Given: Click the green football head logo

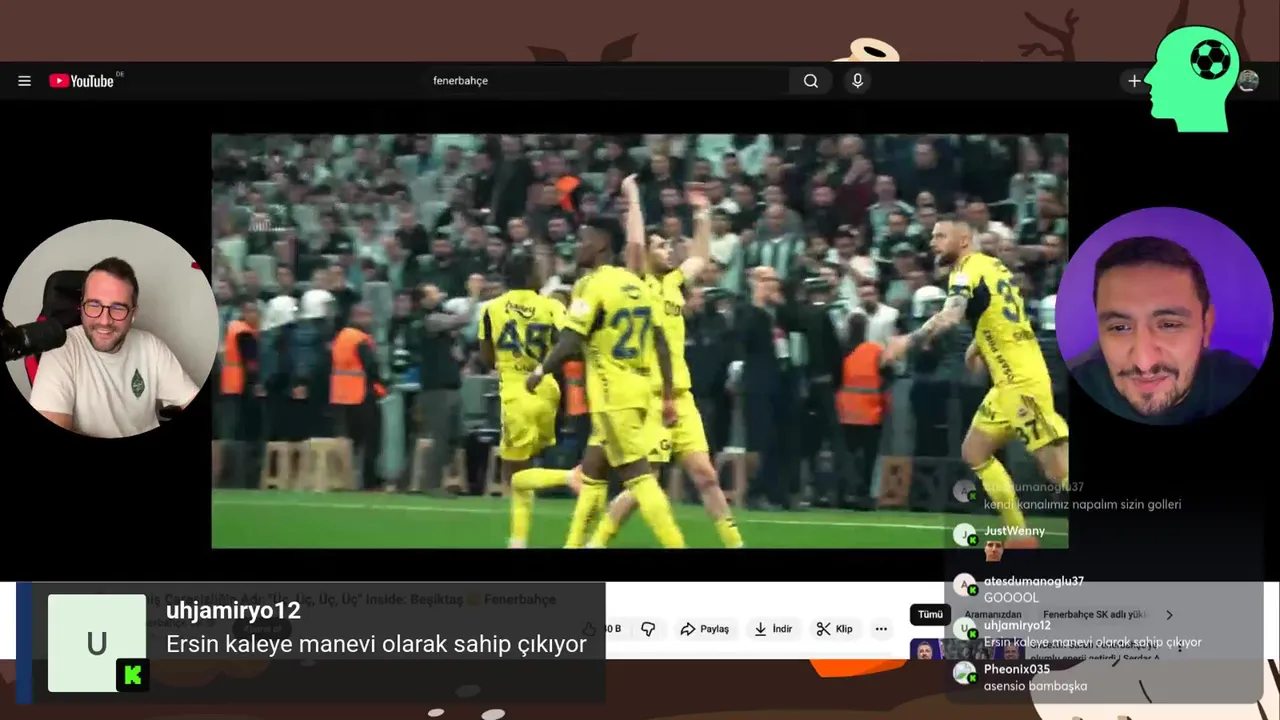Looking at the screenshot, I should (x=1192, y=79).
